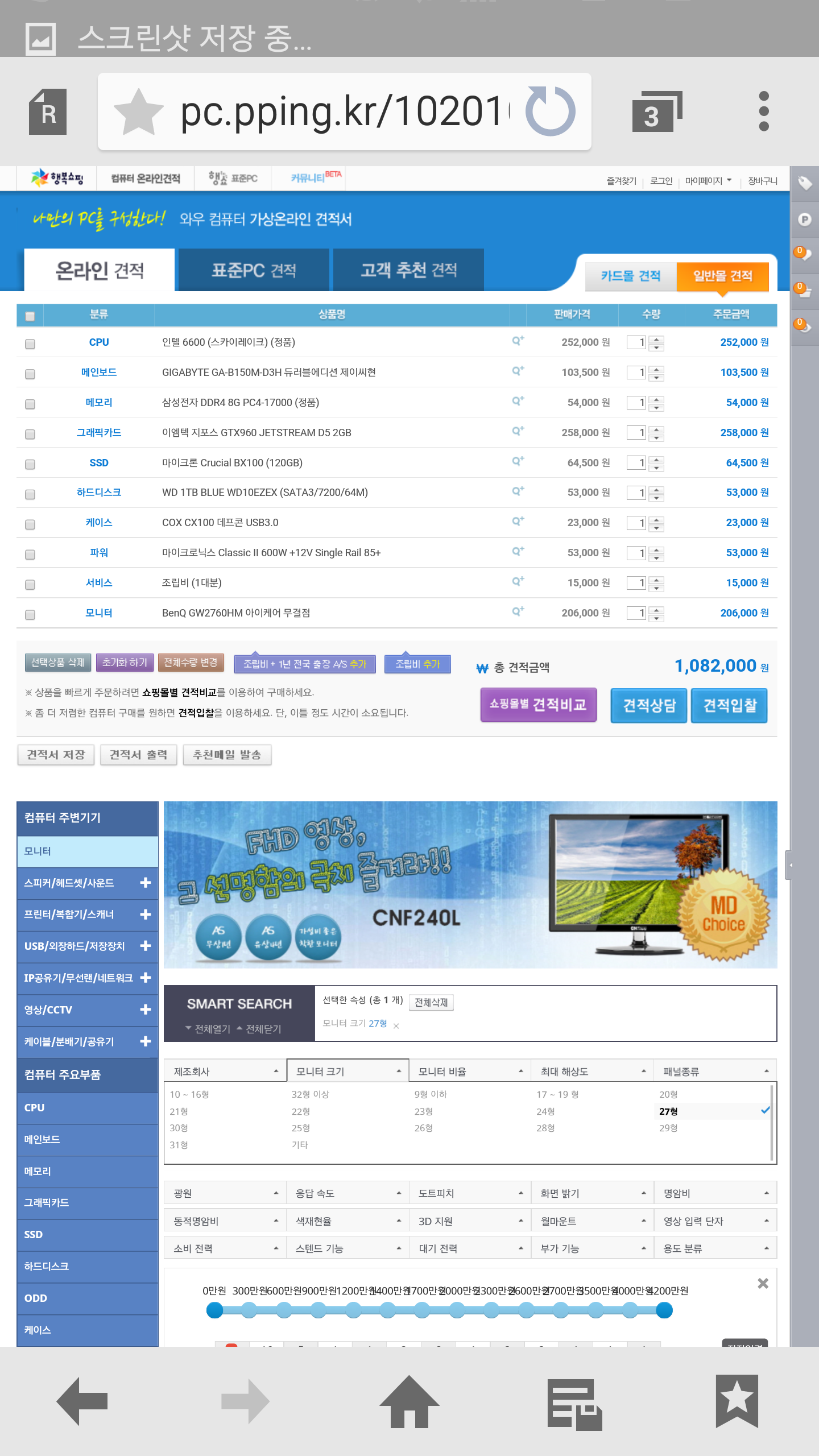The height and width of the screenshot is (1456, 819).
Task: Click the 초기화 하기 button
Action: [x=125, y=663]
